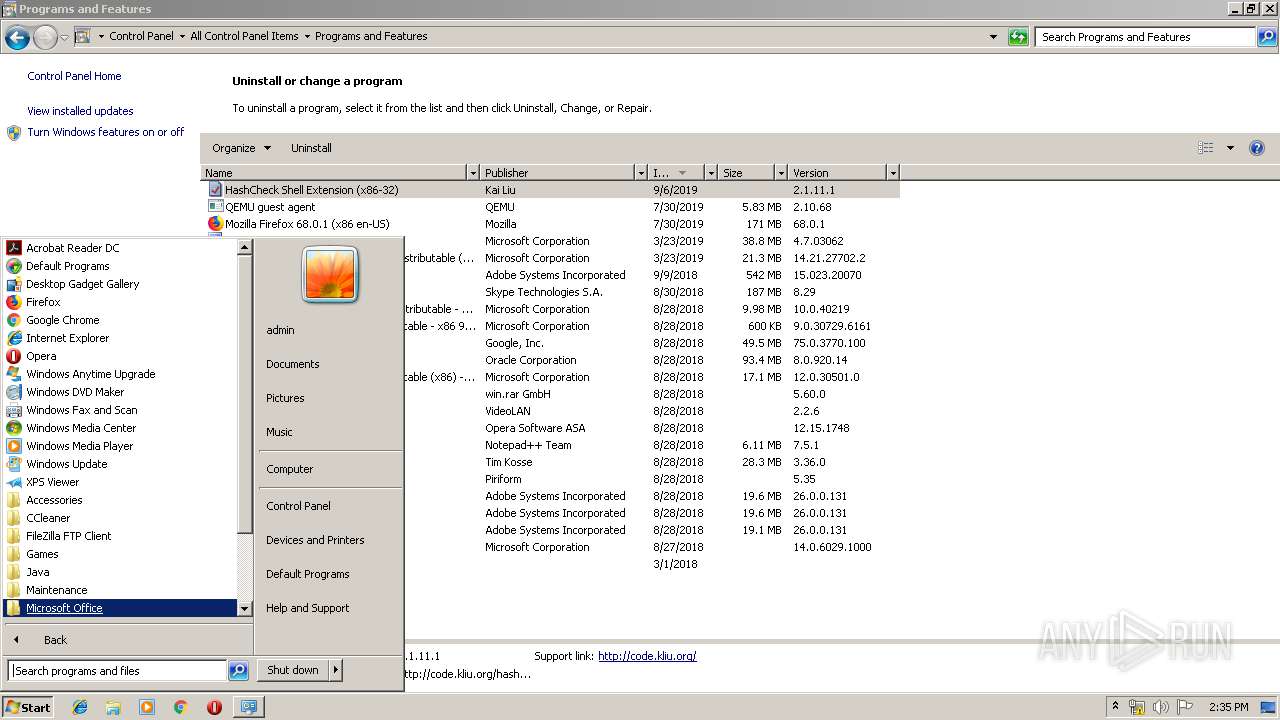Open Control Panel from Start menu
The width and height of the screenshot is (1280, 720).
point(298,506)
